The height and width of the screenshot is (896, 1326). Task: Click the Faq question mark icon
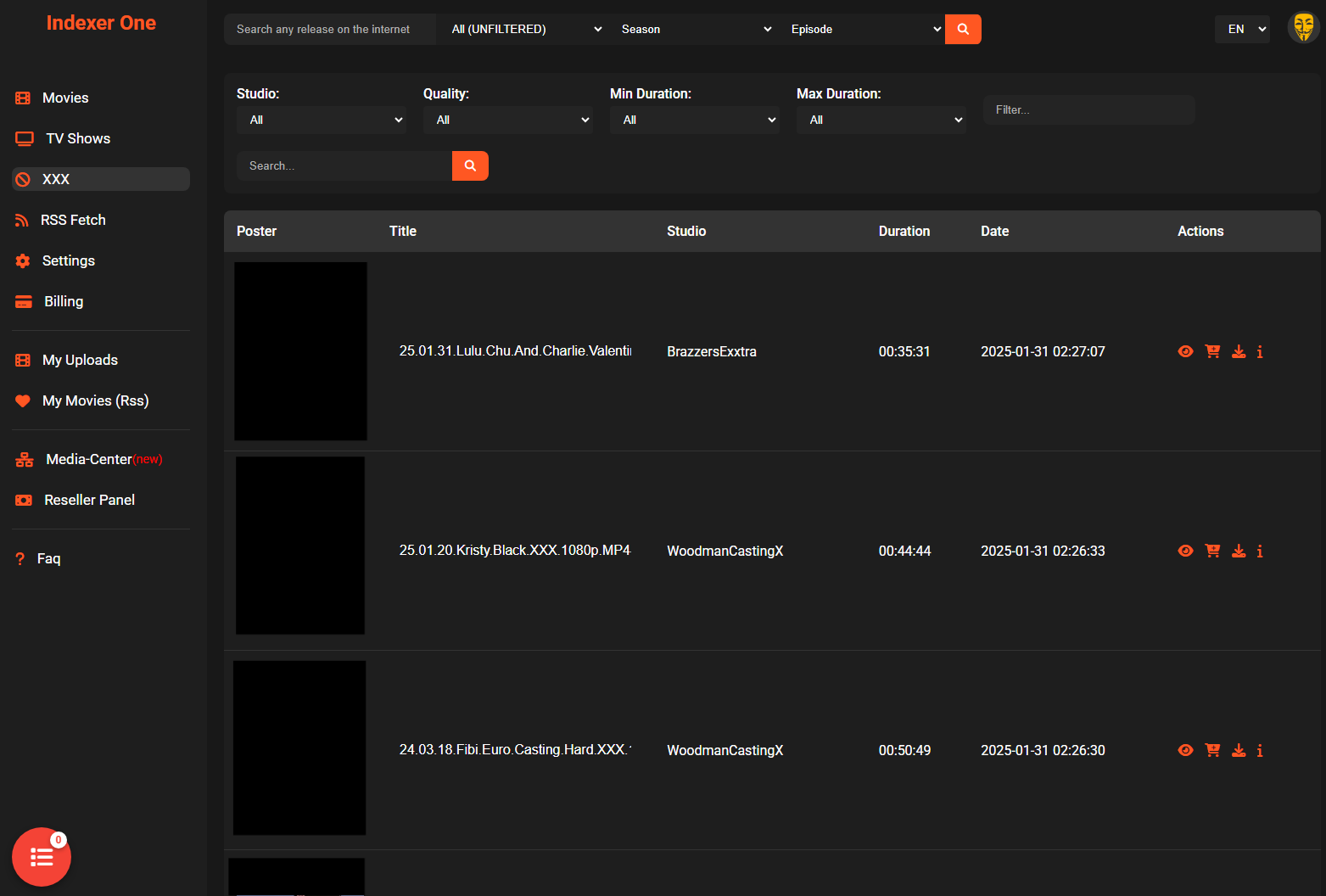click(20, 558)
